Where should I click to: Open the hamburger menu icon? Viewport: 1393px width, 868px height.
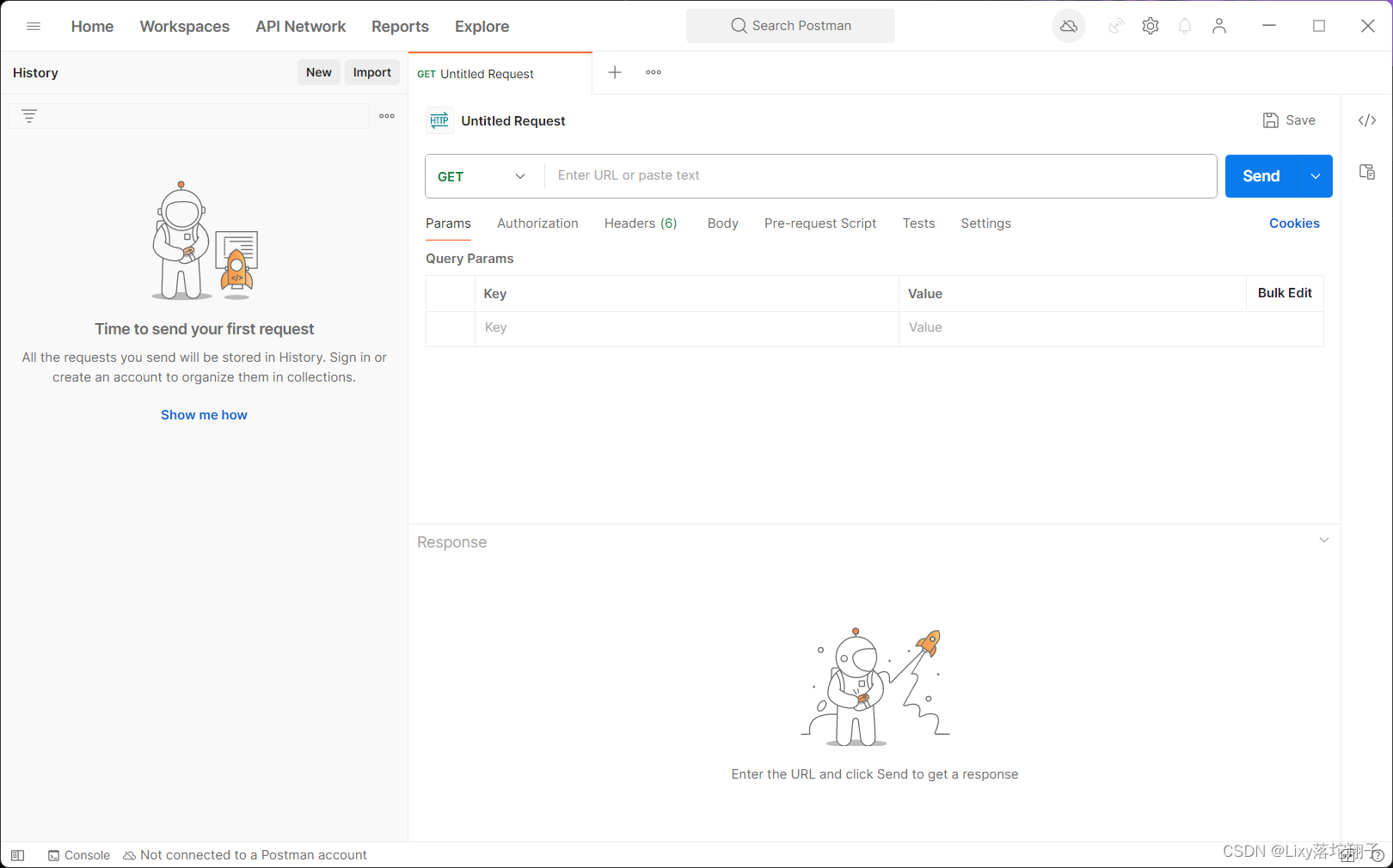point(34,26)
